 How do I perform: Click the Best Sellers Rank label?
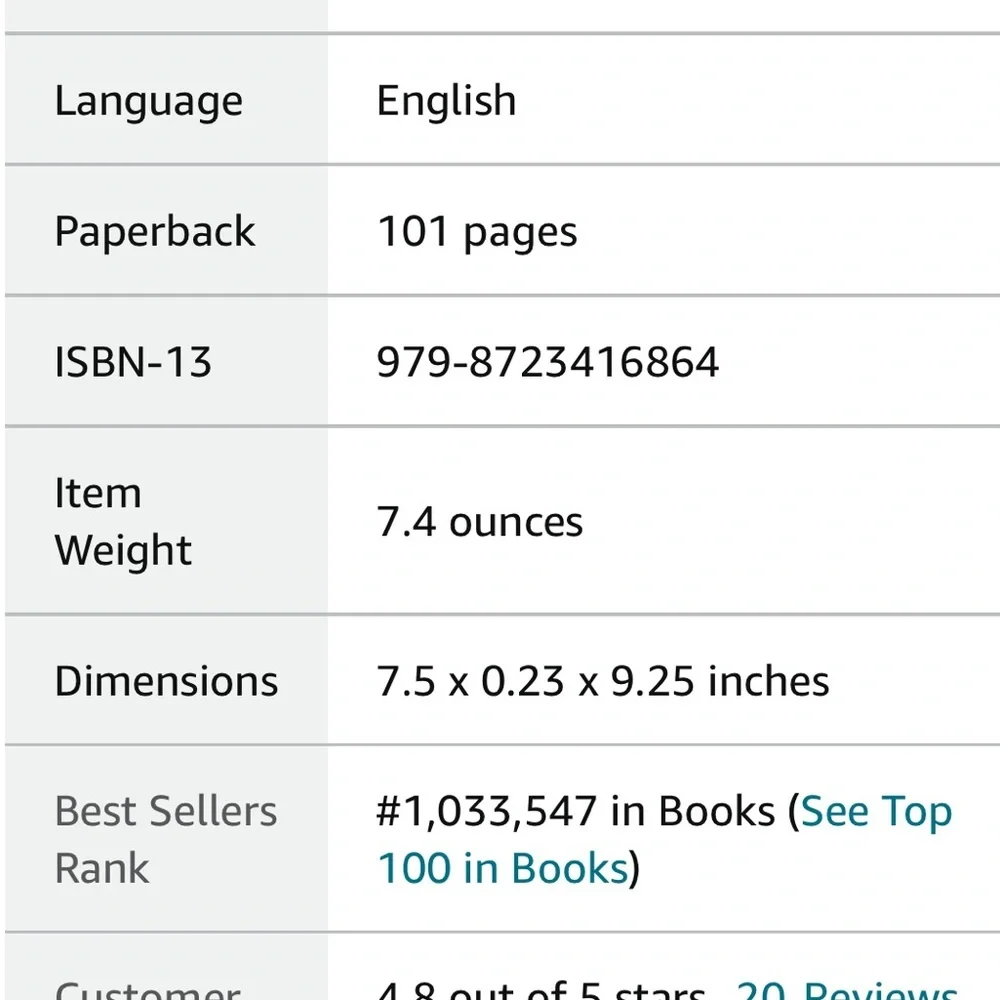pos(166,839)
